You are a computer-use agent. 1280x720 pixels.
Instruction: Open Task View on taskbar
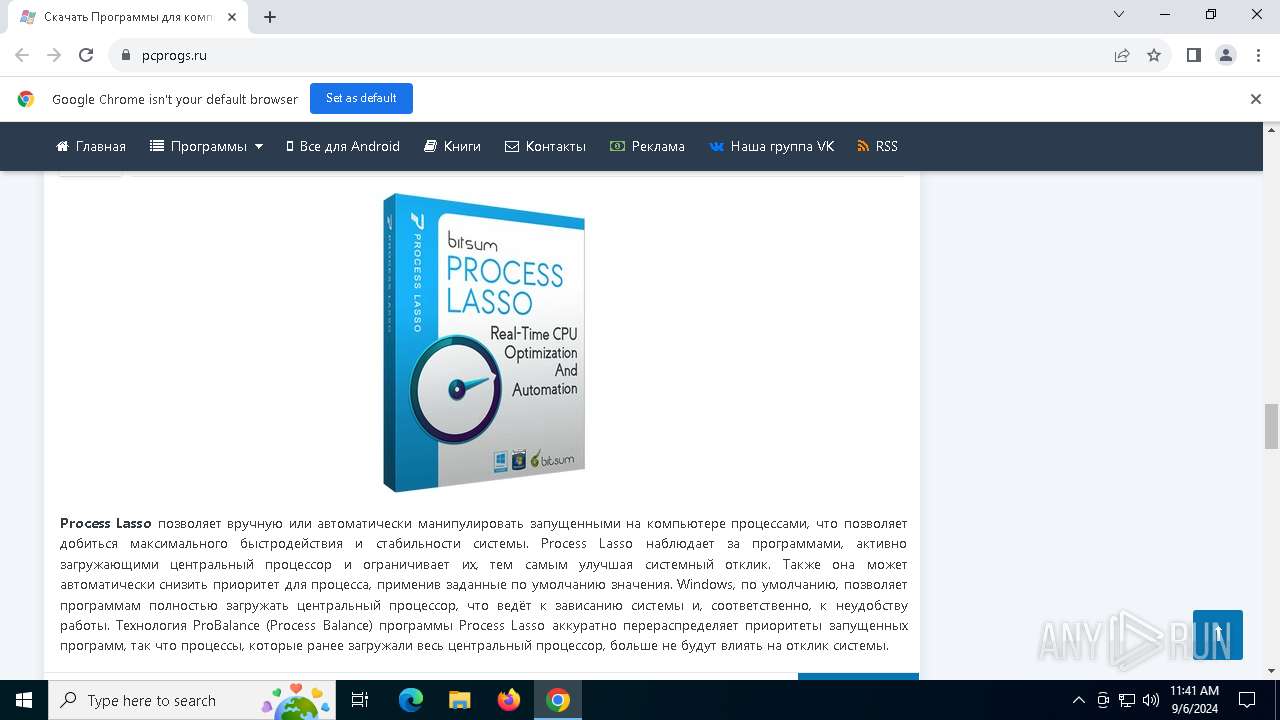pos(361,700)
